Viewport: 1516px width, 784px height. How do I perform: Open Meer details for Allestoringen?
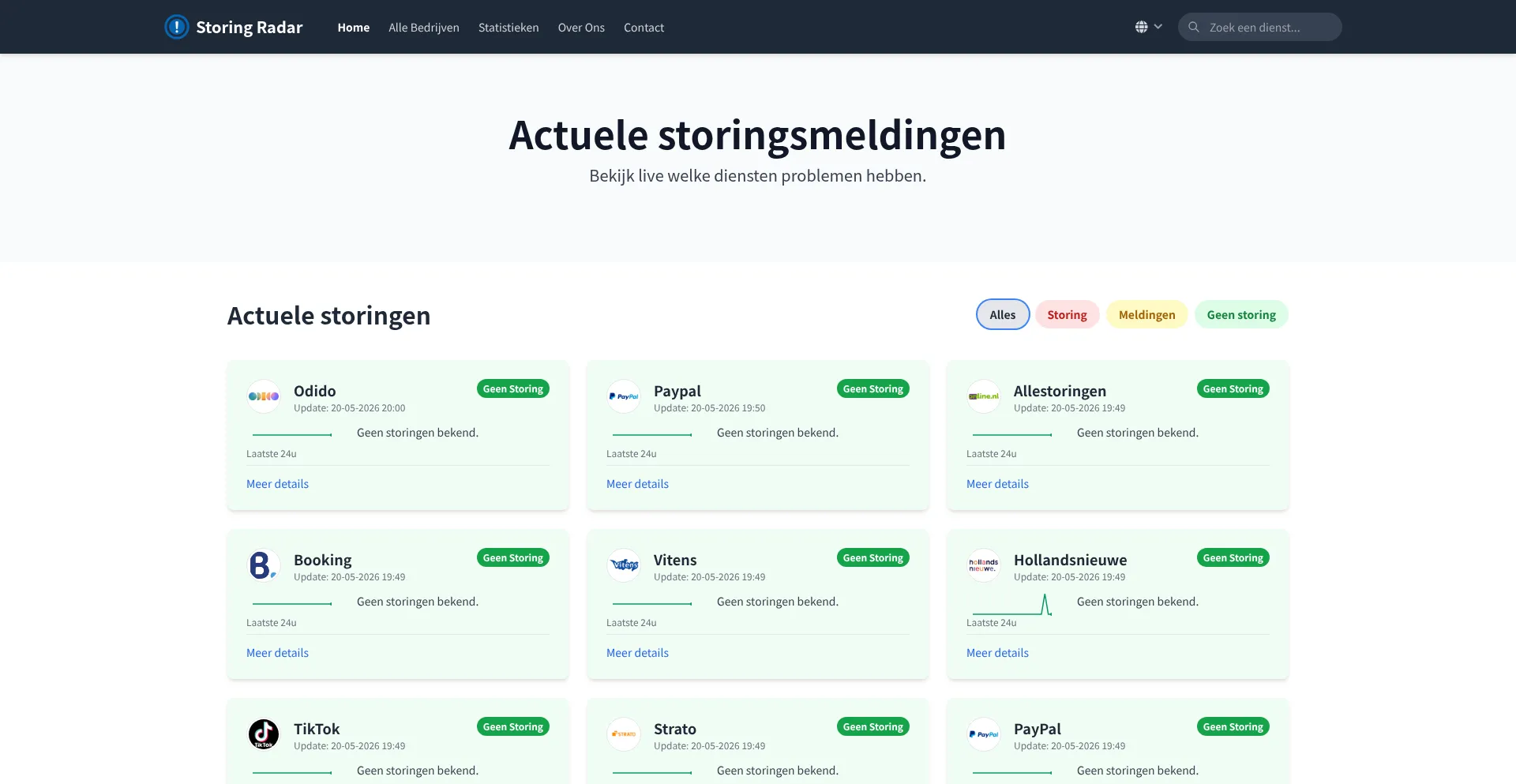997,484
